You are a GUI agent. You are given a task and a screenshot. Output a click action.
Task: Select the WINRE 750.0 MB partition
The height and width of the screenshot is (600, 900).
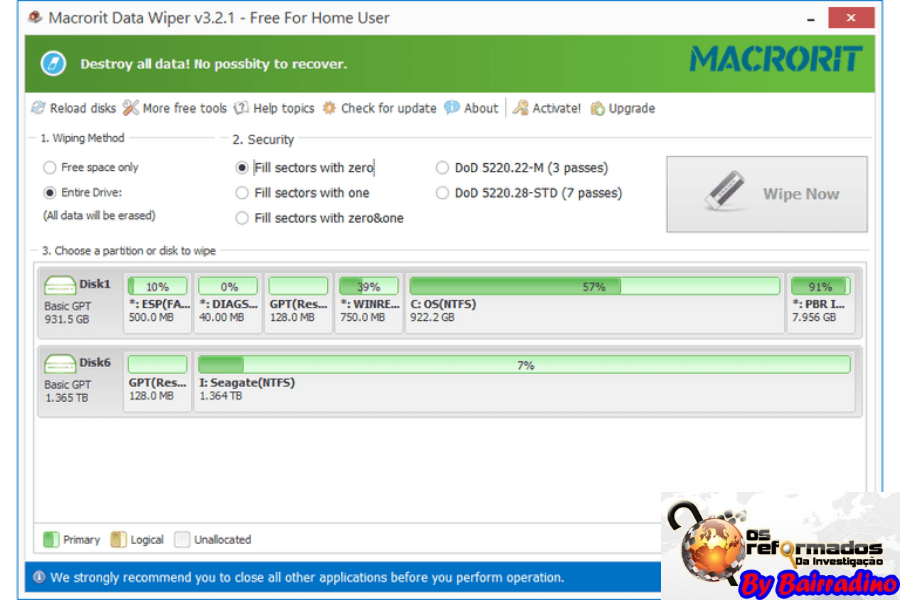pyautogui.click(x=369, y=303)
